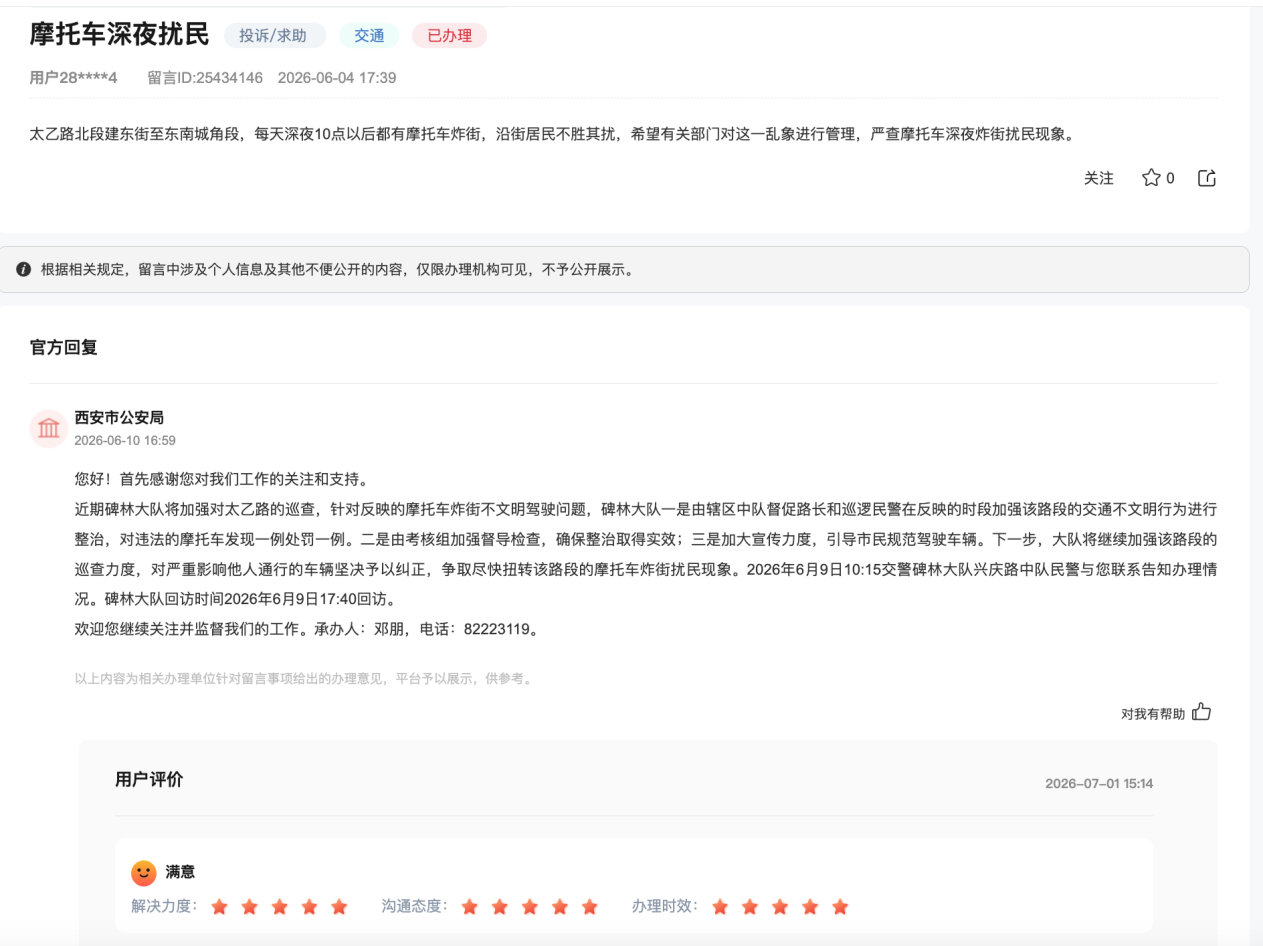Viewport: 1263px width, 946px height.
Task: Click the 用户评价 heading
Action: (x=149, y=780)
